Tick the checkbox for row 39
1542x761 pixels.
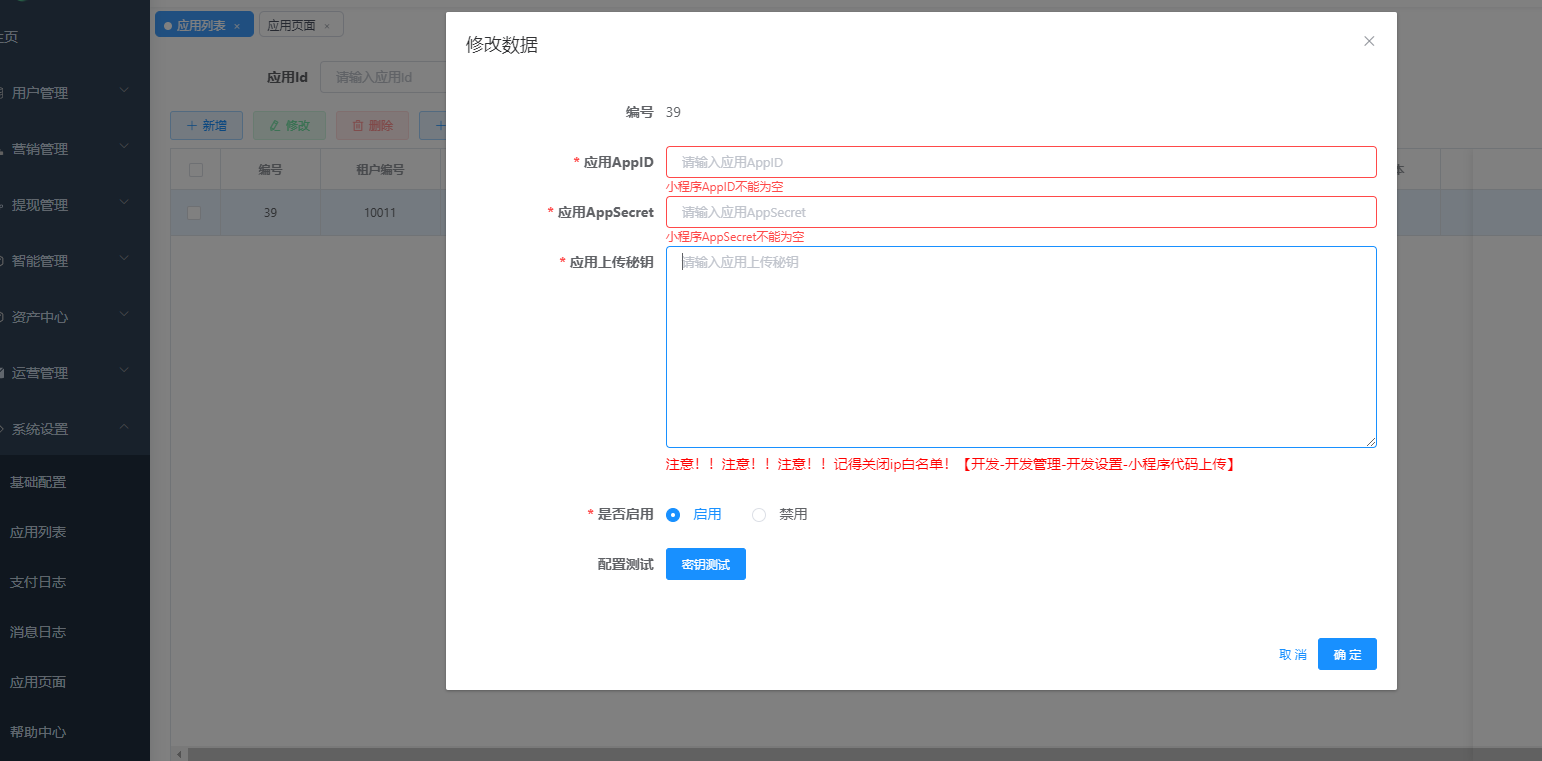pyautogui.click(x=194, y=213)
